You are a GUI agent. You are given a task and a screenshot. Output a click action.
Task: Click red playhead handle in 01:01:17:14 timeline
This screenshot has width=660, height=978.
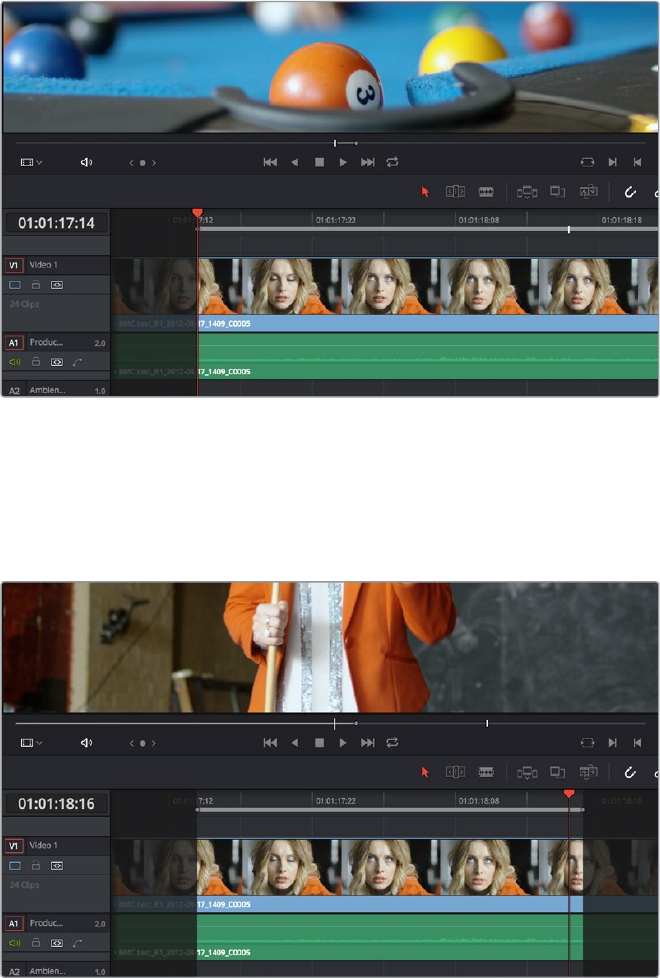click(197, 213)
